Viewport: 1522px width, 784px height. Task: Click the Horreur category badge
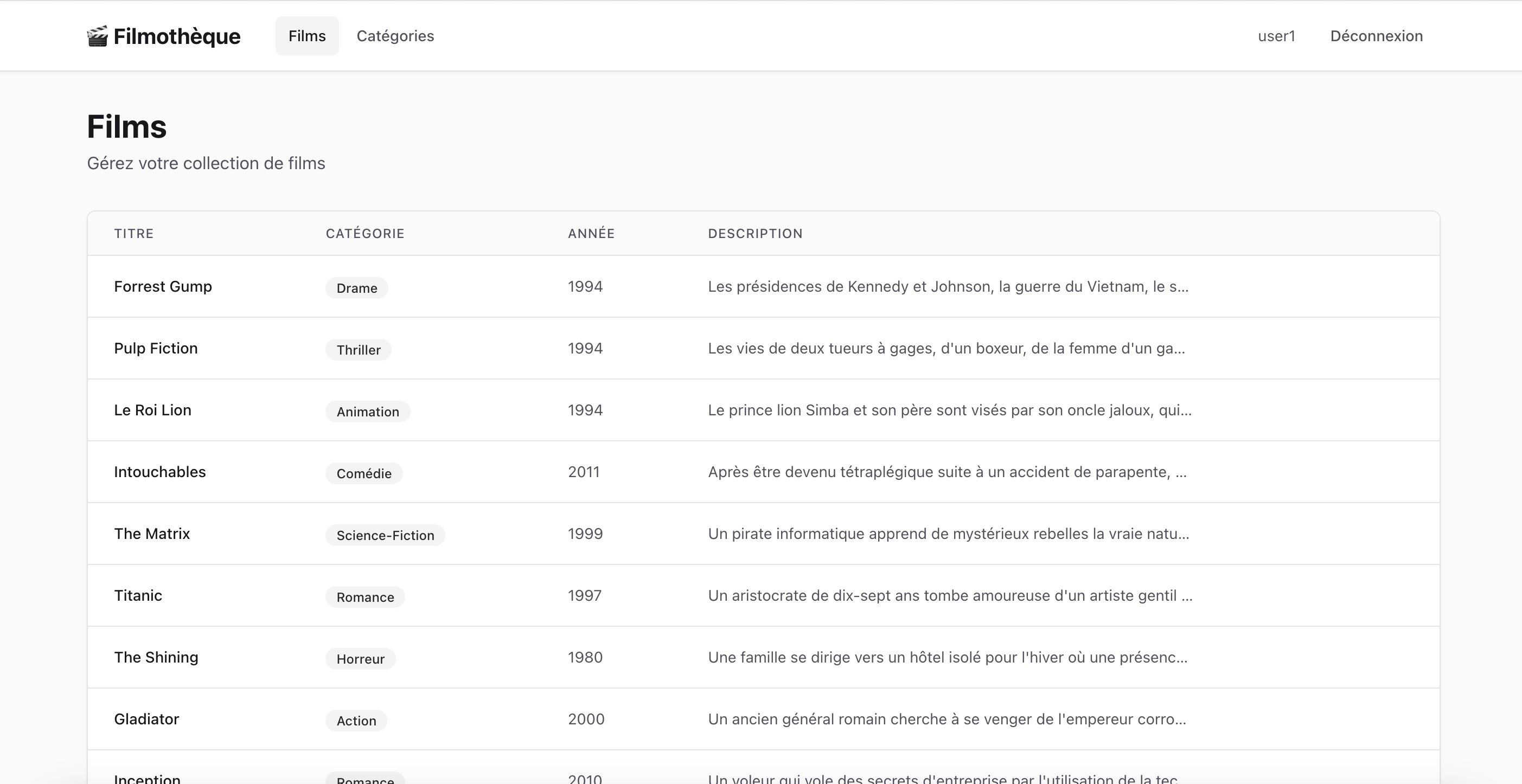tap(360, 659)
